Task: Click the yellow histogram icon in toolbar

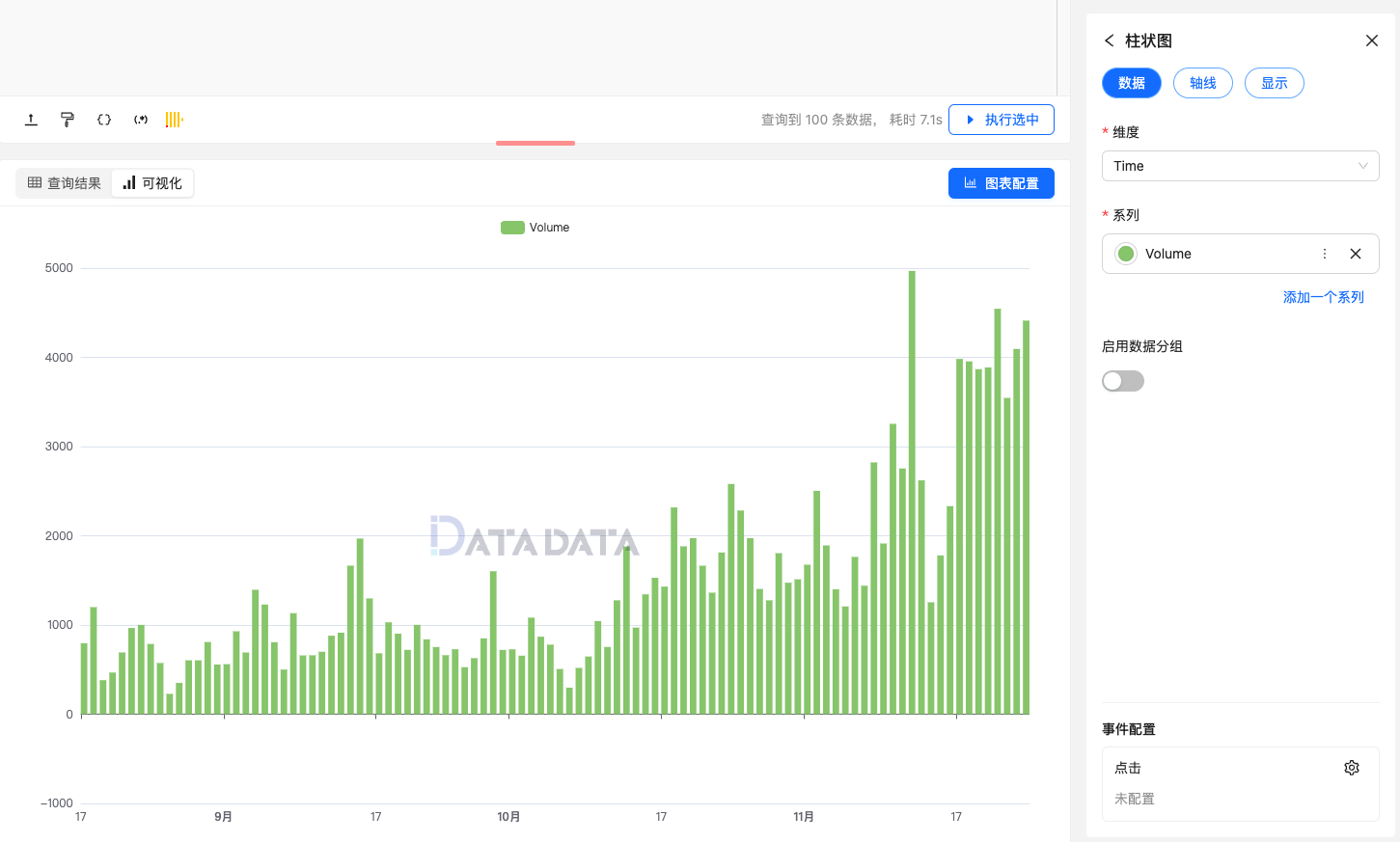Action: (x=174, y=119)
